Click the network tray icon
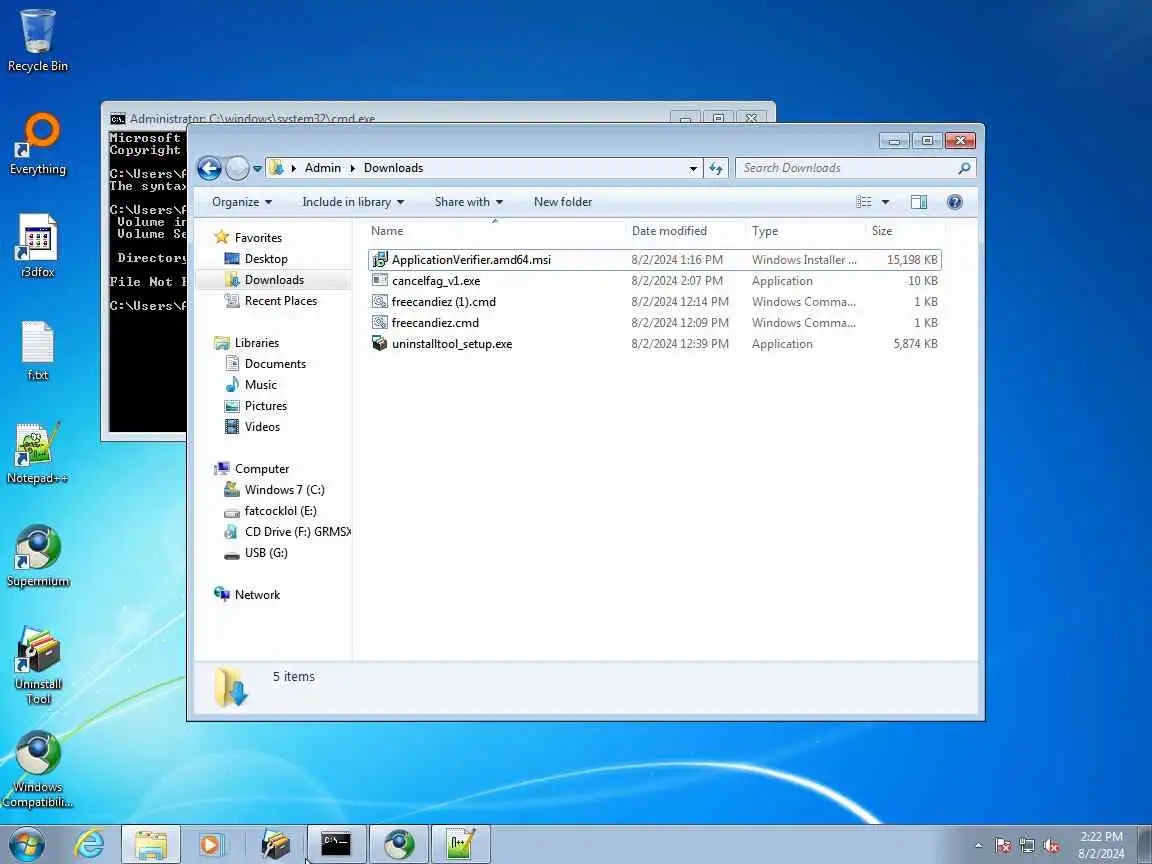 pyautogui.click(x=1027, y=846)
